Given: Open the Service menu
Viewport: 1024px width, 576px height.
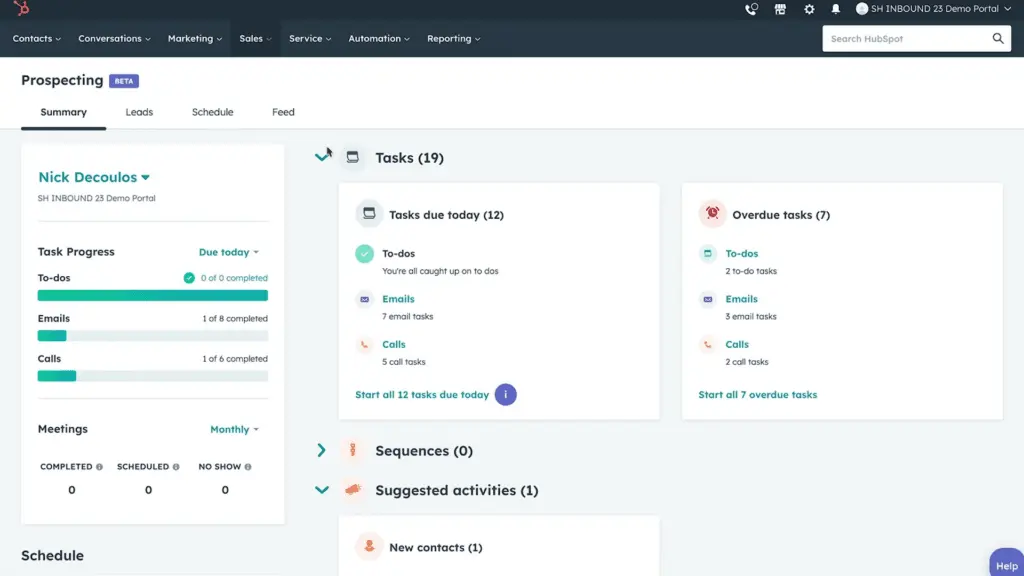Looking at the screenshot, I should (x=310, y=39).
